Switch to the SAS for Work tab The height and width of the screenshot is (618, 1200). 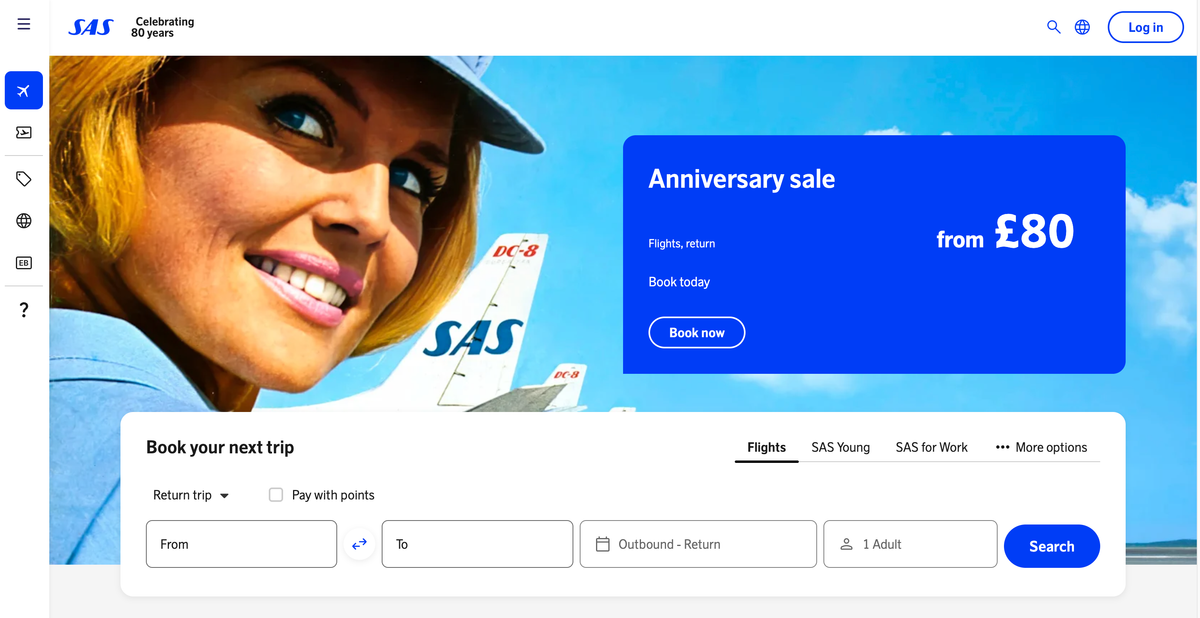(x=931, y=447)
